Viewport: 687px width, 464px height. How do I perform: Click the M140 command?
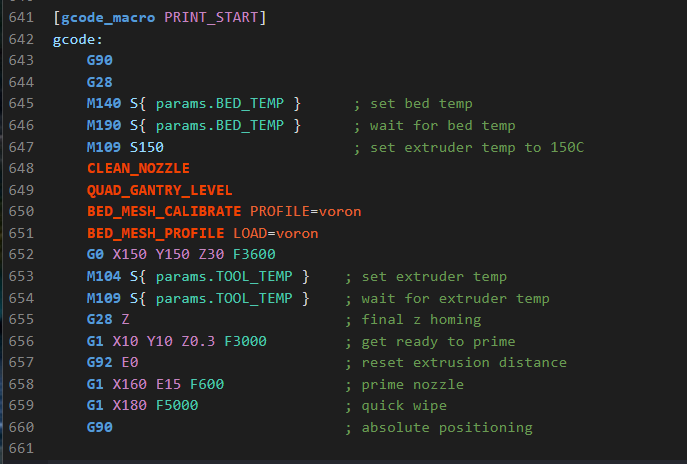104,103
